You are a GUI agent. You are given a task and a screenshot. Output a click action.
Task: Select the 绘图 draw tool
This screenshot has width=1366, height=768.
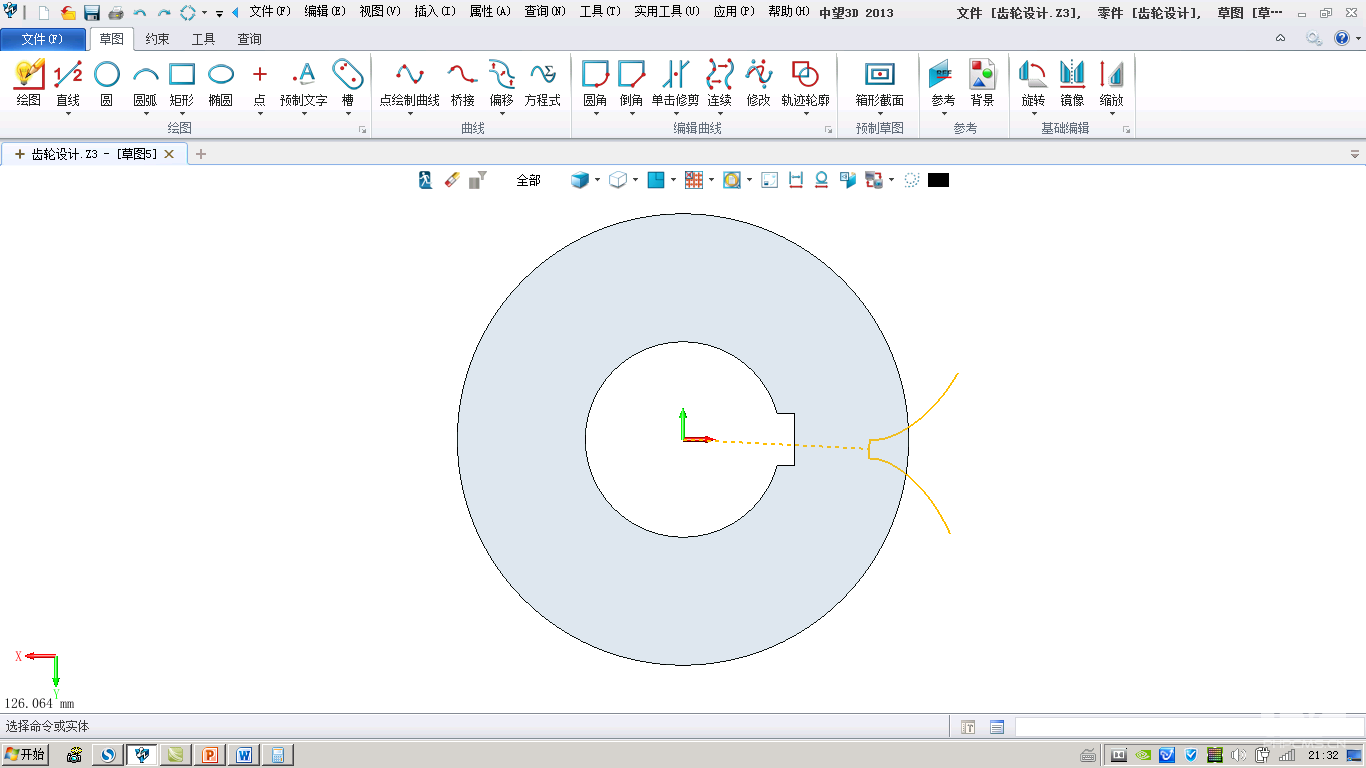[x=29, y=83]
